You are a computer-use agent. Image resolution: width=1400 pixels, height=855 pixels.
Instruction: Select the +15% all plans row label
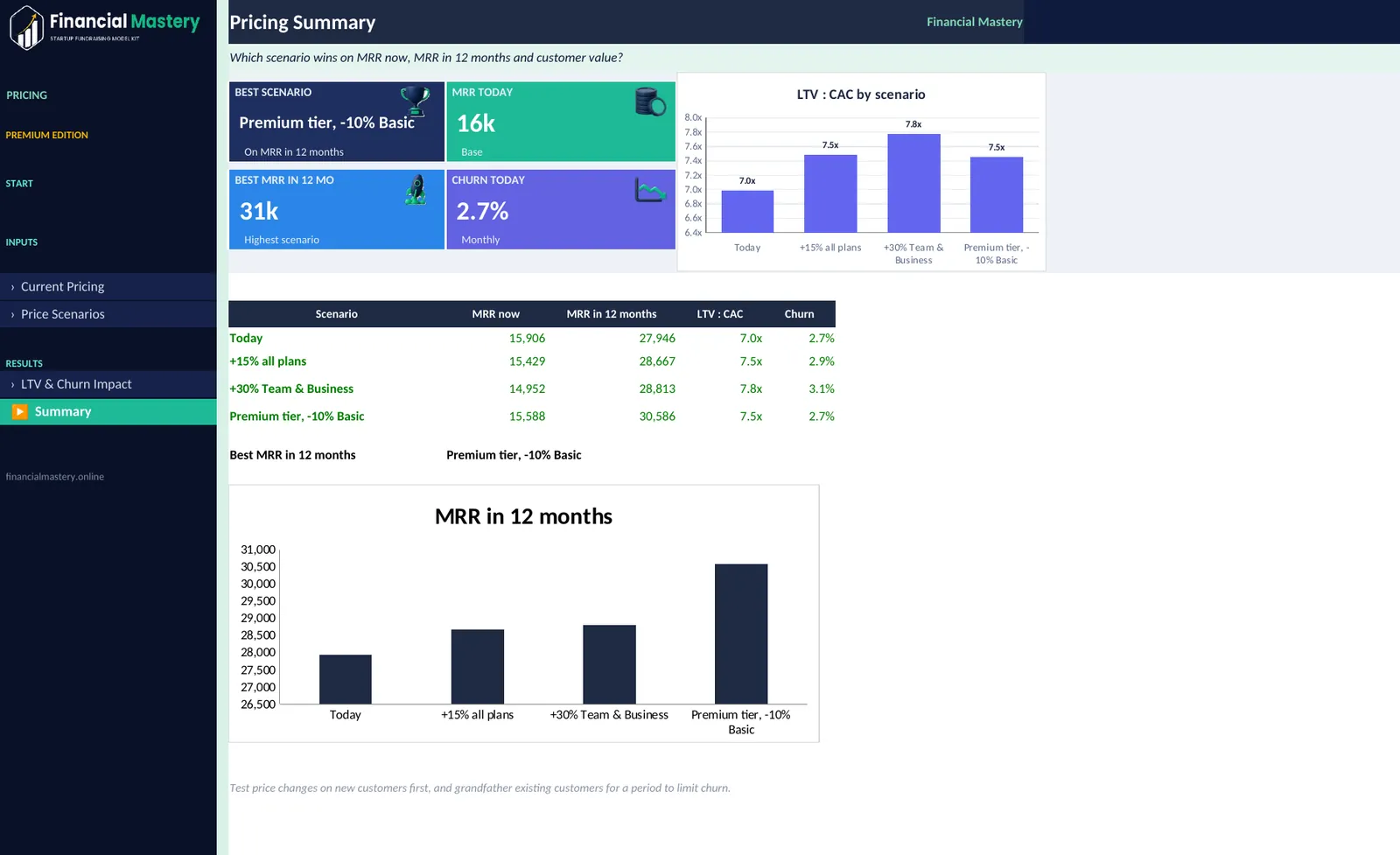click(x=268, y=361)
